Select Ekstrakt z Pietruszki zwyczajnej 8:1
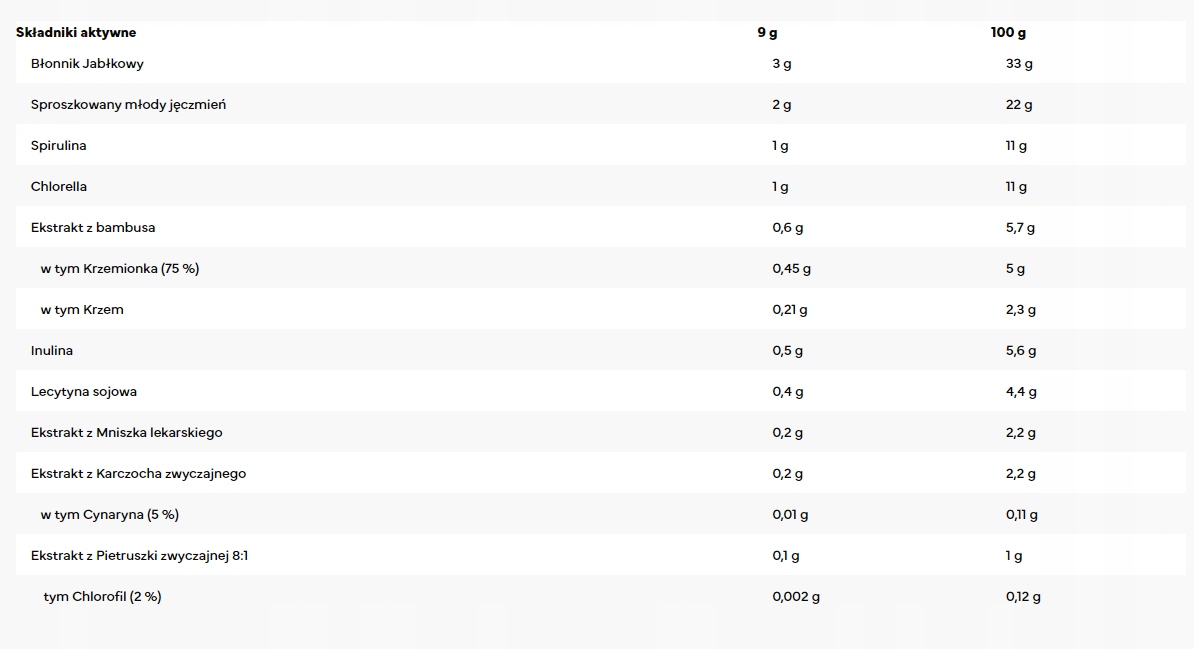Image resolution: width=1194 pixels, height=649 pixels. pos(139,556)
